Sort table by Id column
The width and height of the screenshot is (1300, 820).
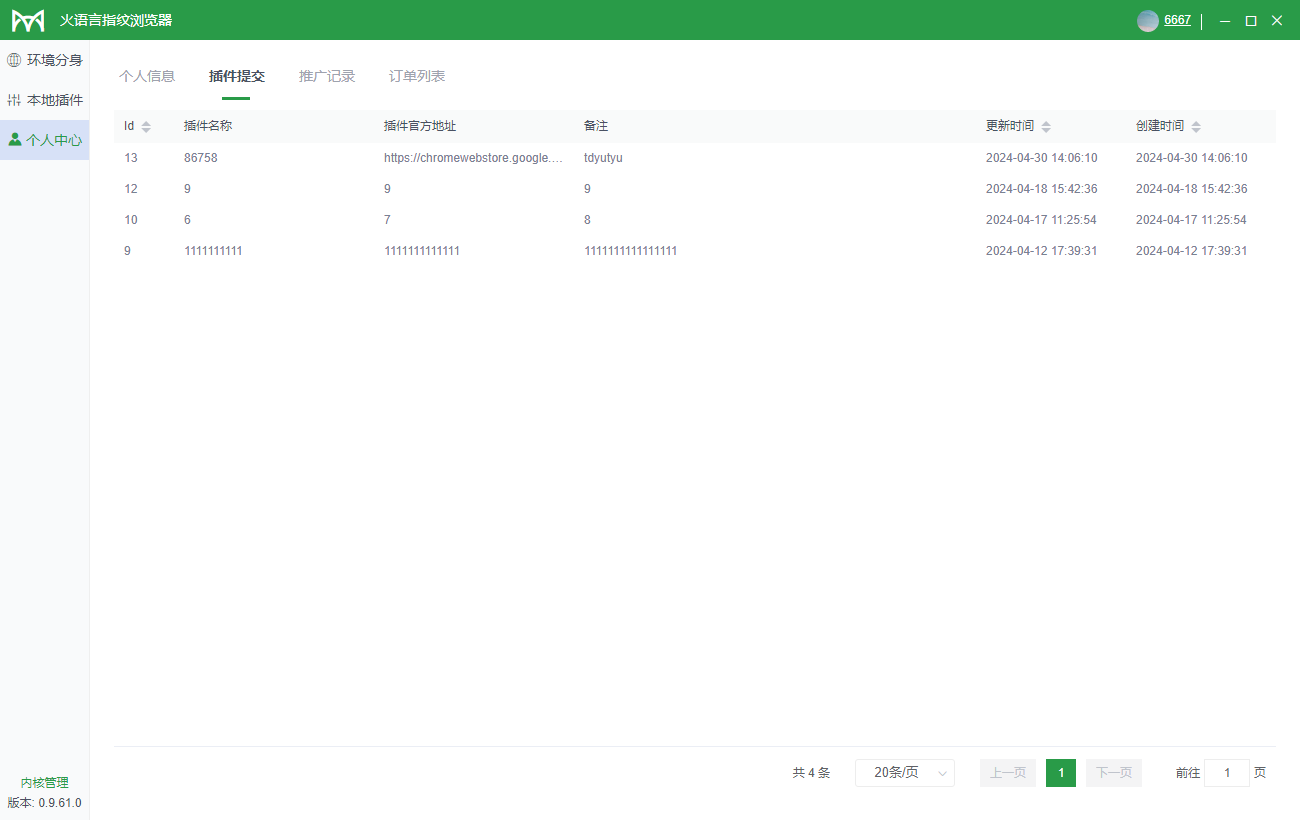146,127
